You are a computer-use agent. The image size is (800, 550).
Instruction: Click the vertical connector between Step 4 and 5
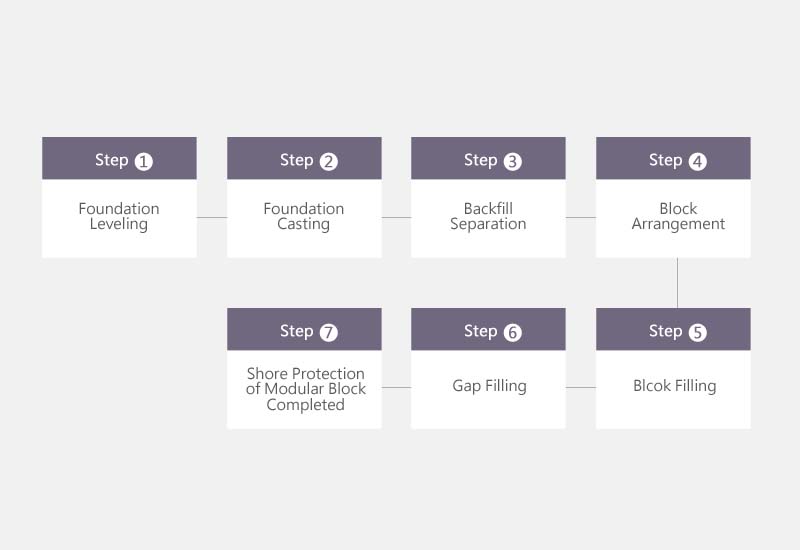(678, 283)
